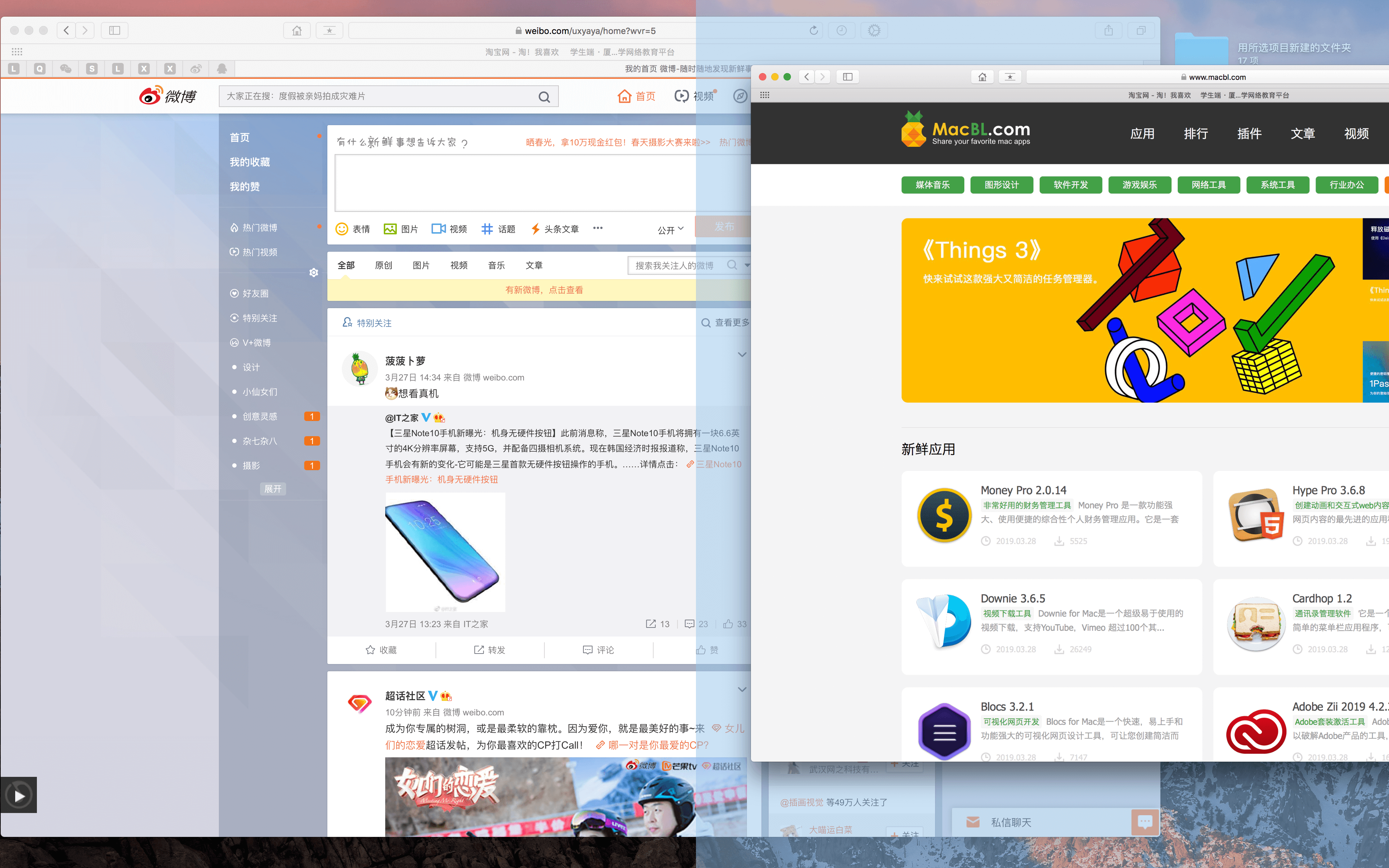Image resolution: width=1389 pixels, height=868 pixels.
Task: Expand 菠菠卜萝 post options chevron
Action: click(x=742, y=355)
